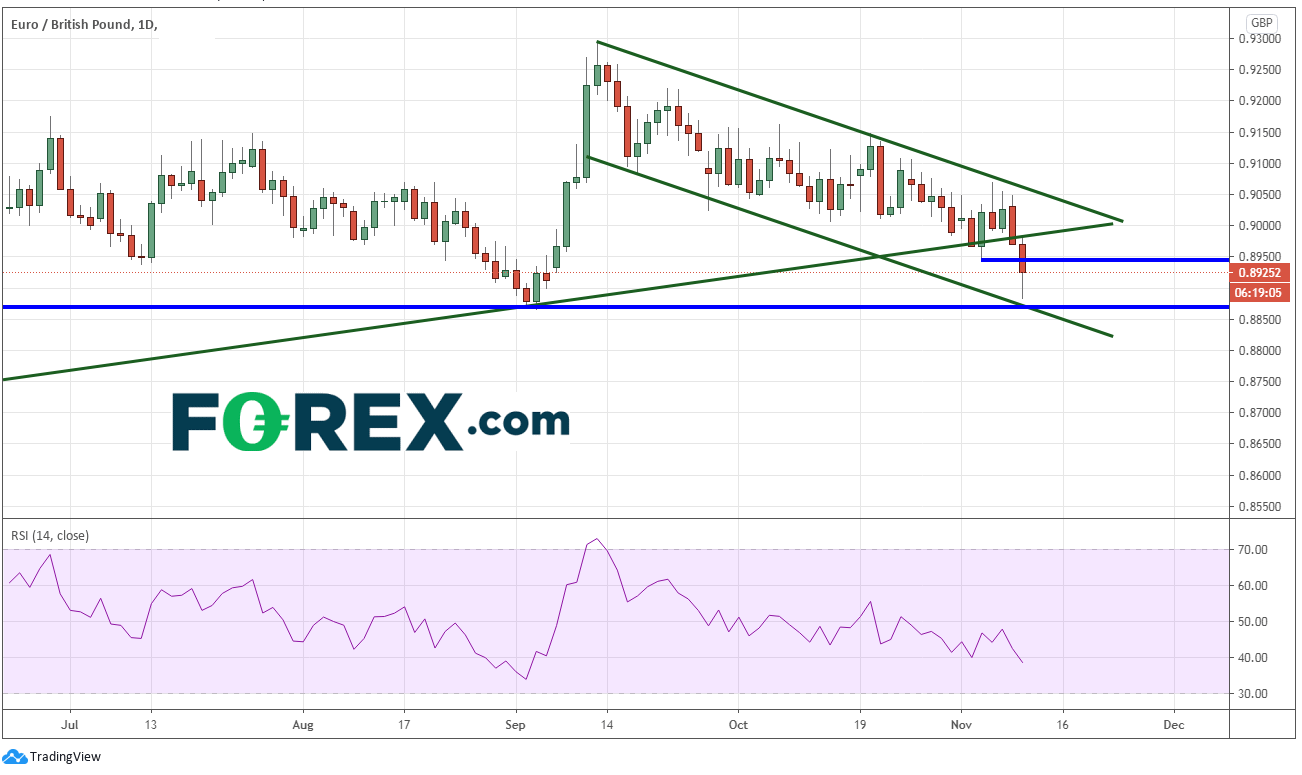This screenshot has width=1302, height=775.
Task: Click the 19 date label on time axis
Action: (x=860, y=724)
